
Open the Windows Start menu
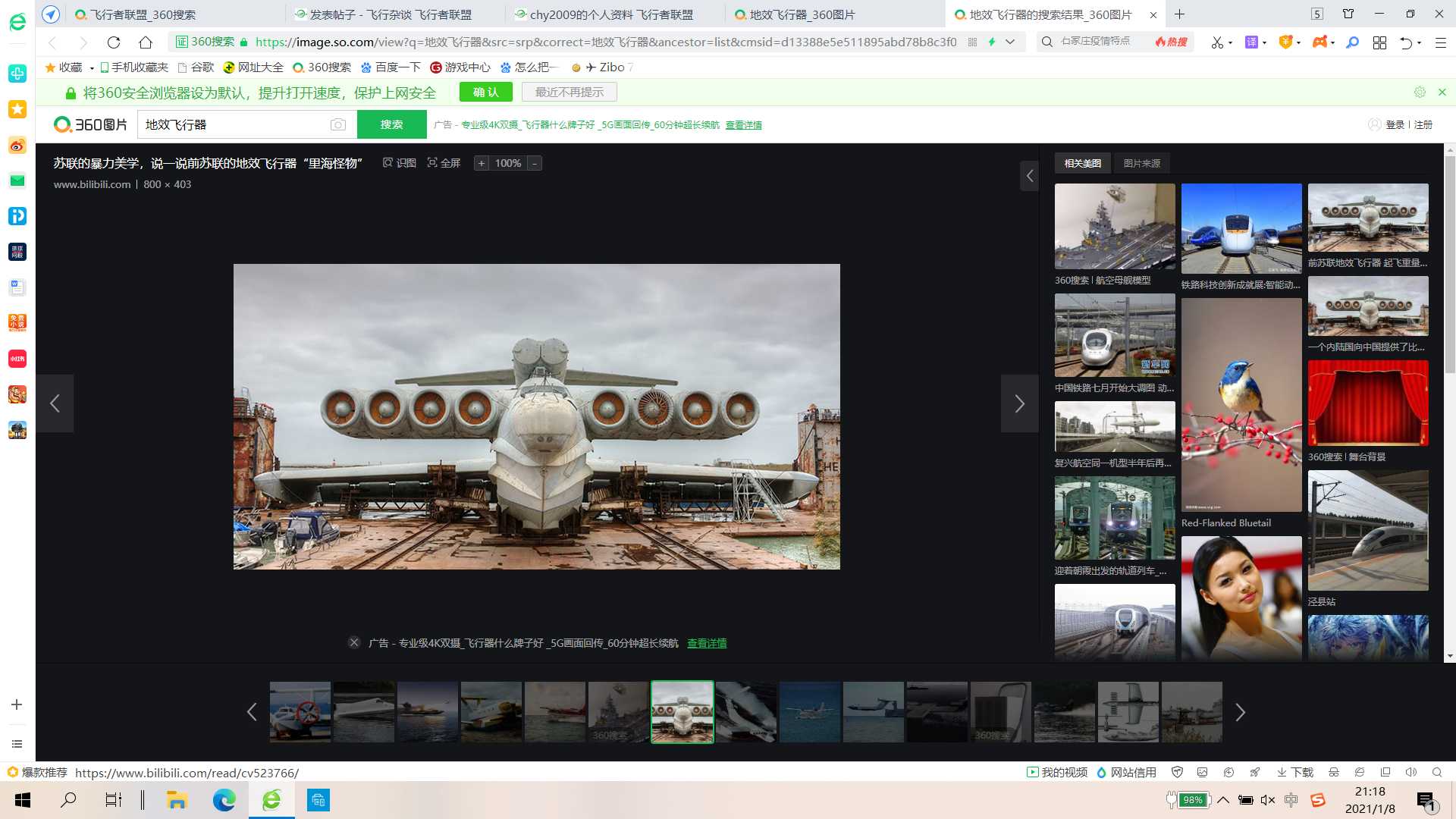23,800
